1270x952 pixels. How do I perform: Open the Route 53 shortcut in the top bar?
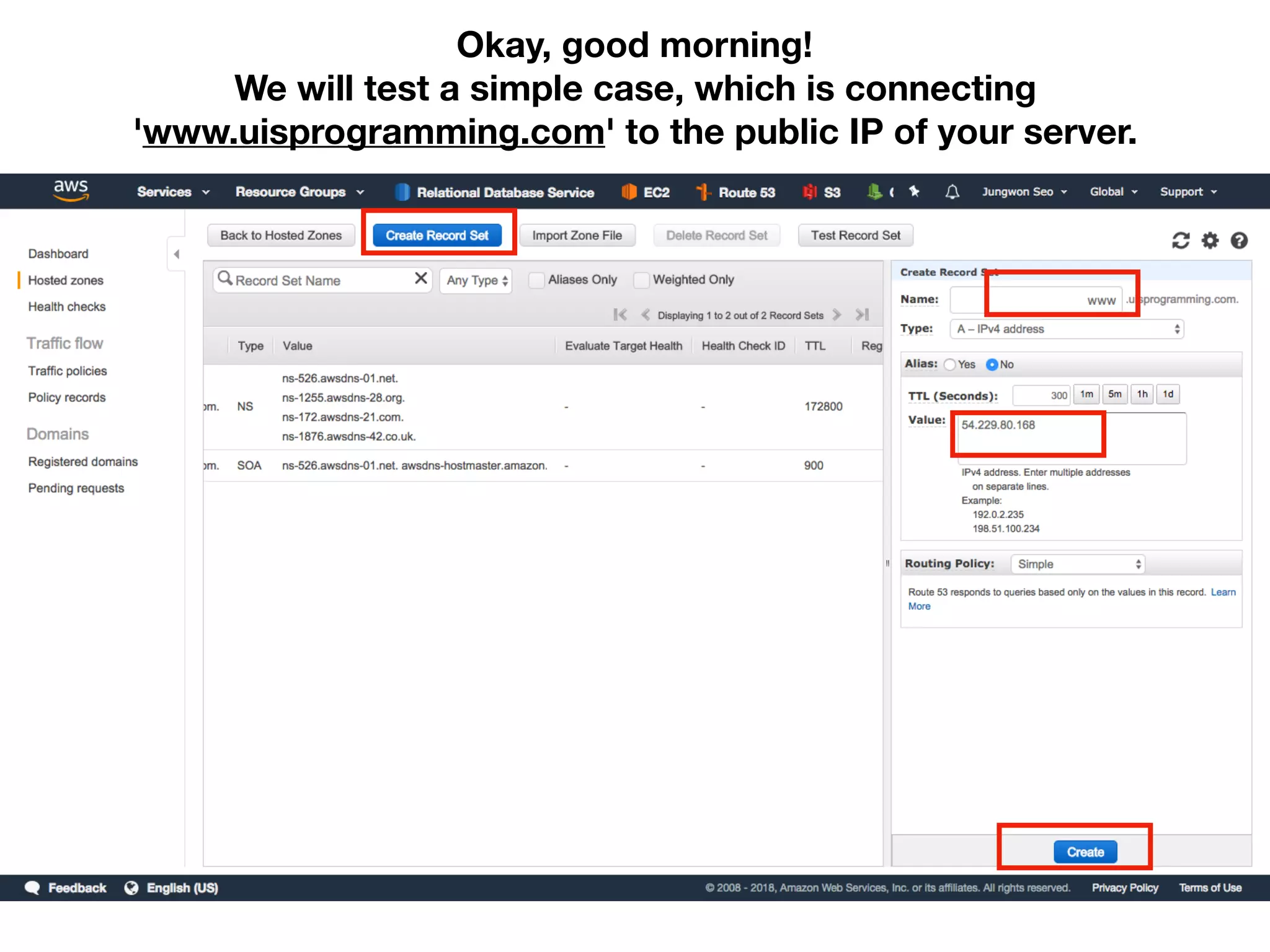735,192
